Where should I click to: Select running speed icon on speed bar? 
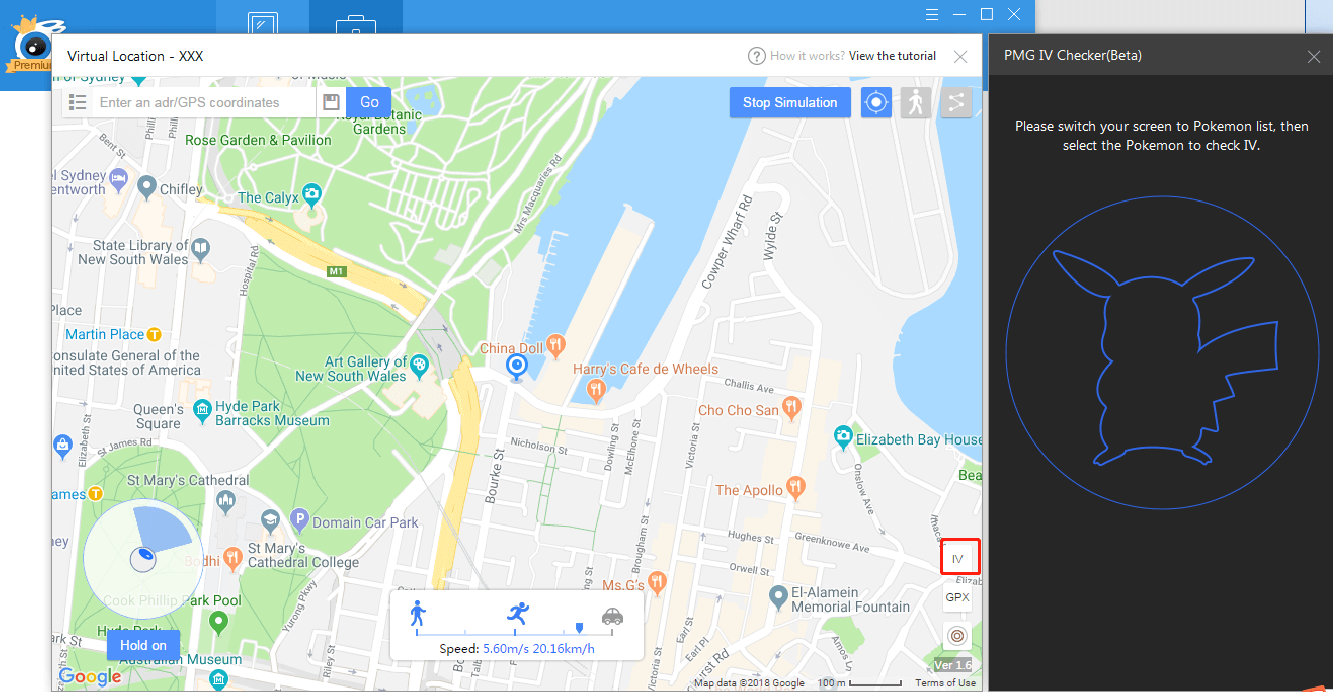pyautogui.click(x=517, y=612)
